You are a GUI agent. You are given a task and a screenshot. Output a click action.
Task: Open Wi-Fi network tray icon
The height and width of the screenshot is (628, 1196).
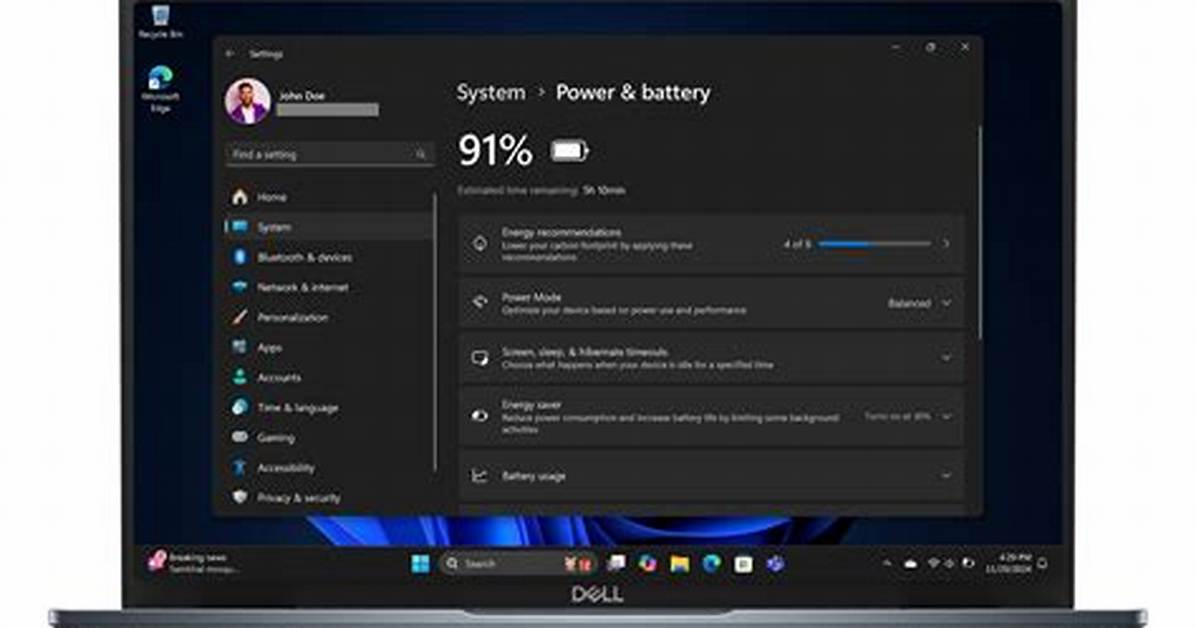933,564
